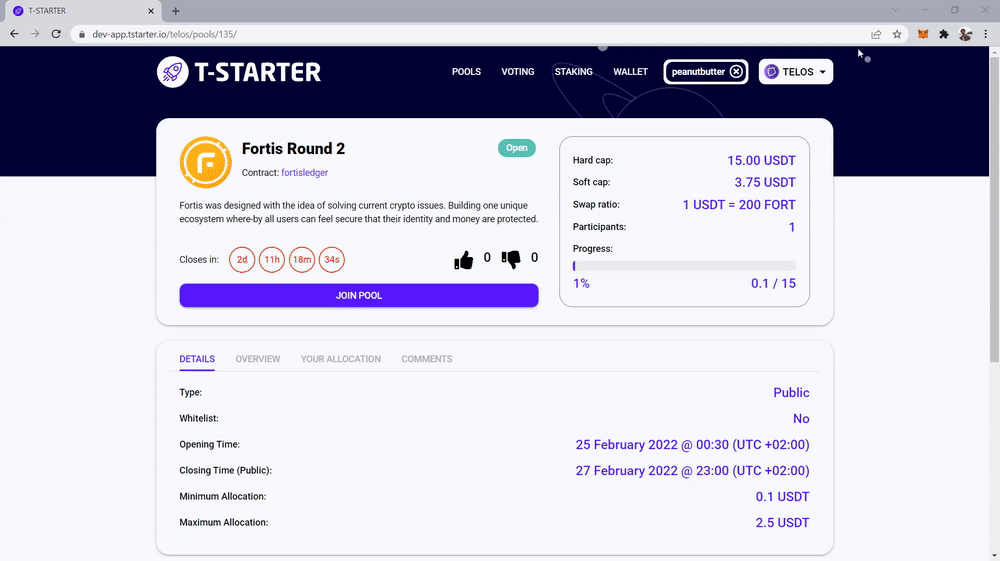
Task: Click the 0.1 / 15 progress amount
Action: click(x=773, y=284)
